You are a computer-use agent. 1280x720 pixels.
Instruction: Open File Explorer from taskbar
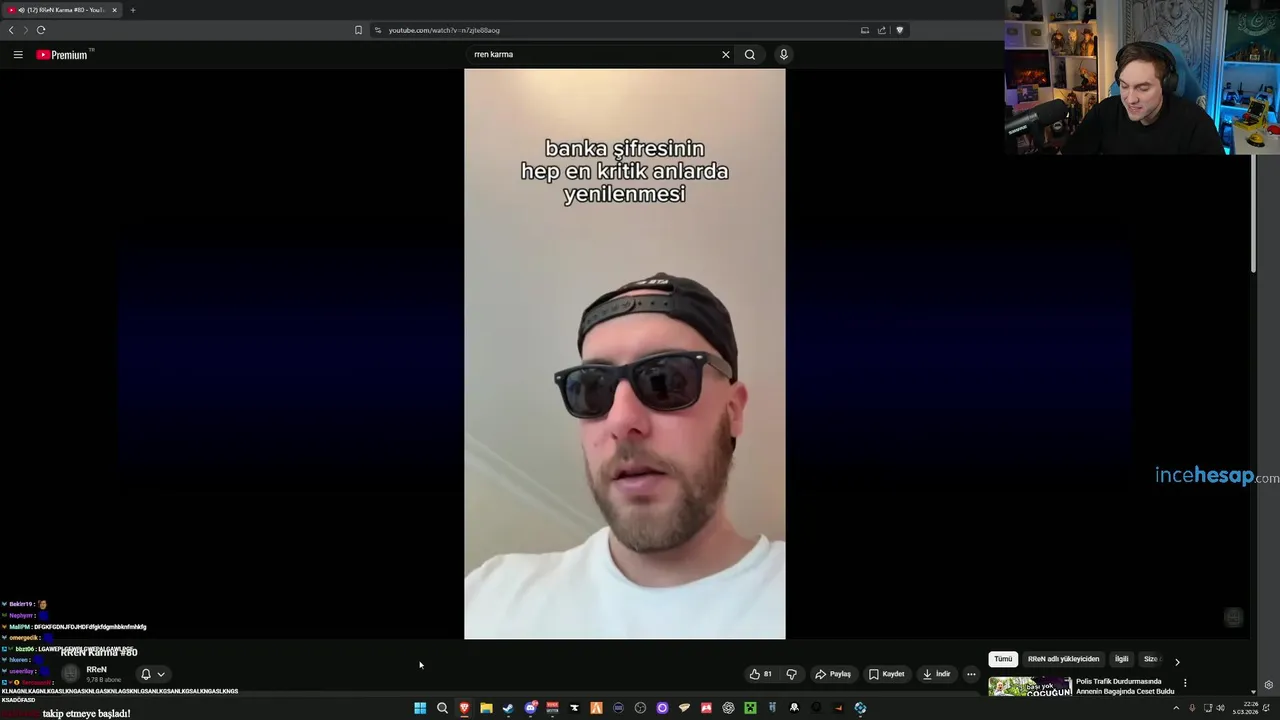(x=486, y=708)
